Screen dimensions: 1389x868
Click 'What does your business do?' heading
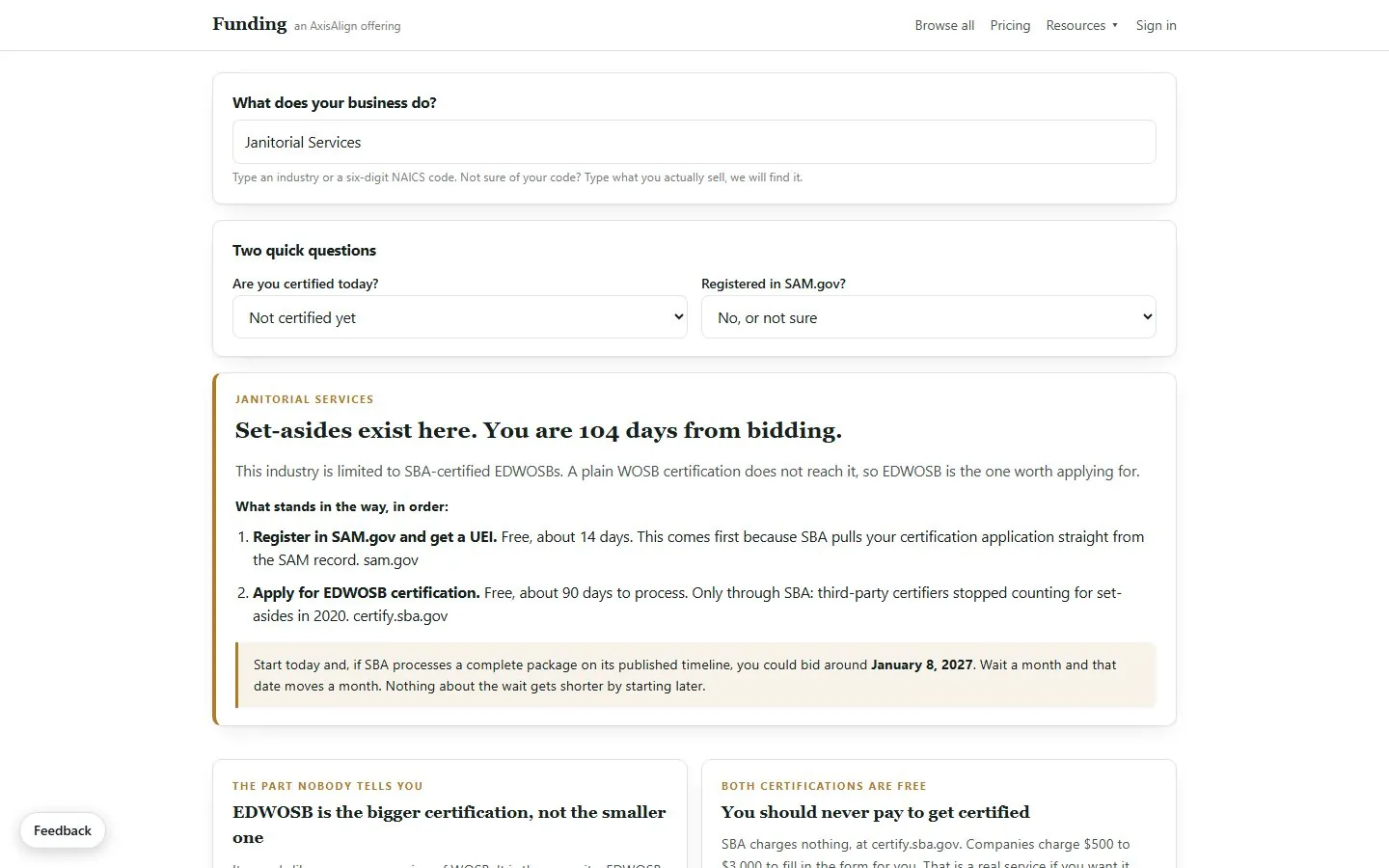334,103
